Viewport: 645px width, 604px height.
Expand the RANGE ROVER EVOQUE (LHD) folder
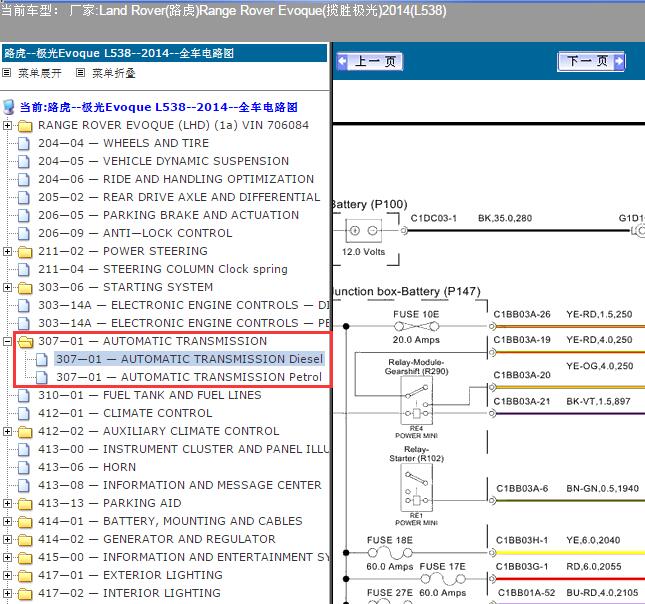click(7, 125)
